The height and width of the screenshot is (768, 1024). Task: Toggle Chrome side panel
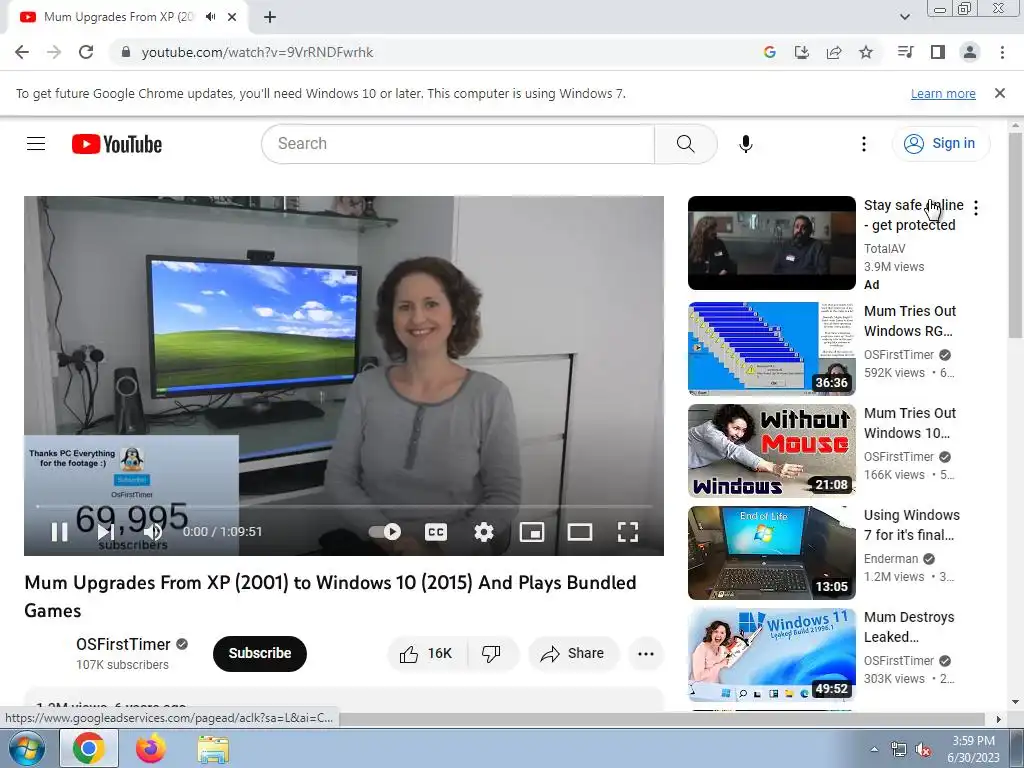pyautogui.click(x=938, y=52)
